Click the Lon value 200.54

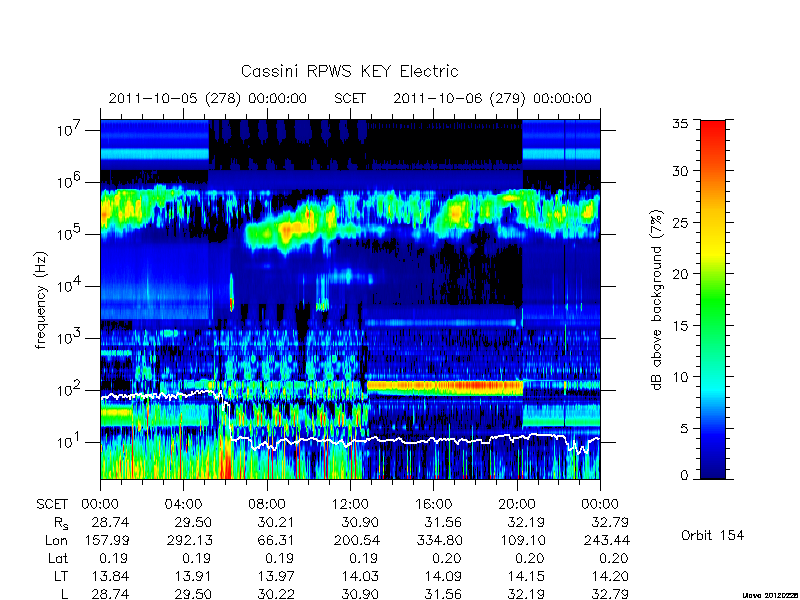[x=357, y=540]
